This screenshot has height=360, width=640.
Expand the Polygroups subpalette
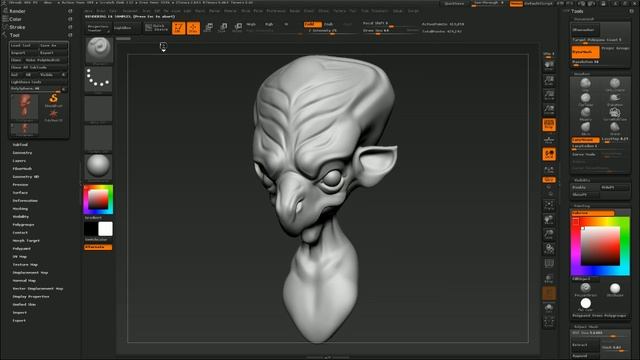(23, 225)
